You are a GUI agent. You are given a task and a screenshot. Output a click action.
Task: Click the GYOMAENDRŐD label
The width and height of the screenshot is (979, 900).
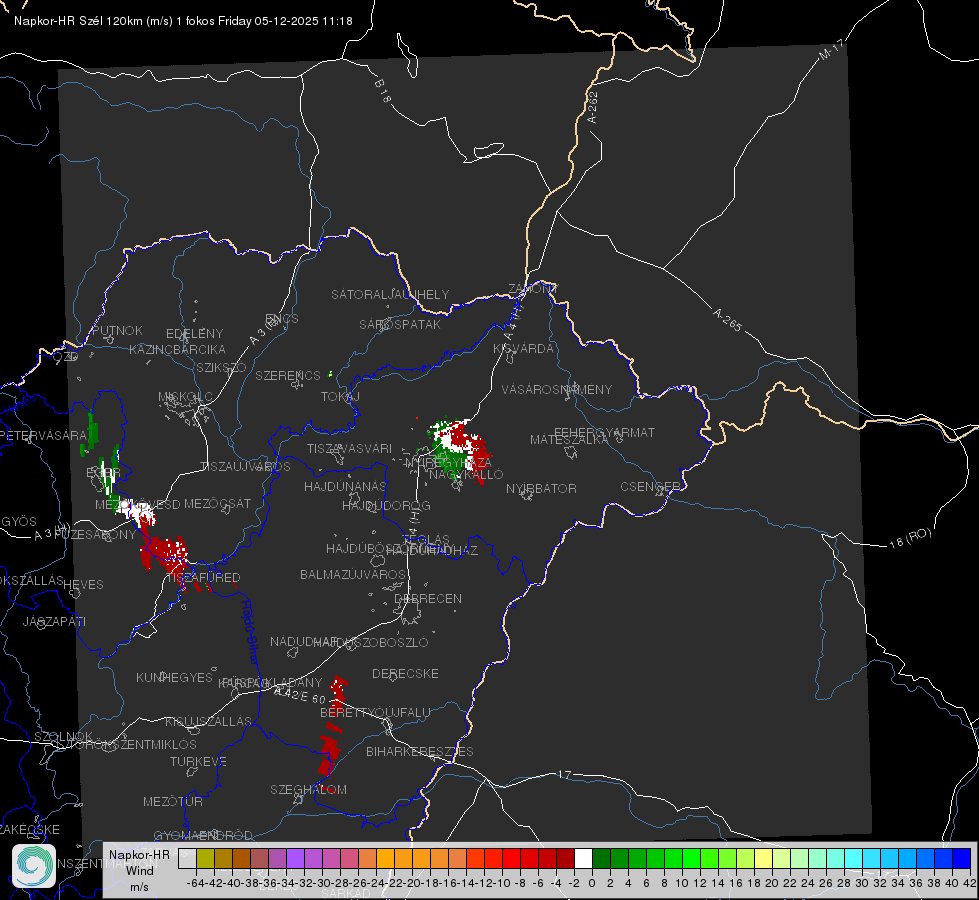pyautogui.click(x=203, y=836)
